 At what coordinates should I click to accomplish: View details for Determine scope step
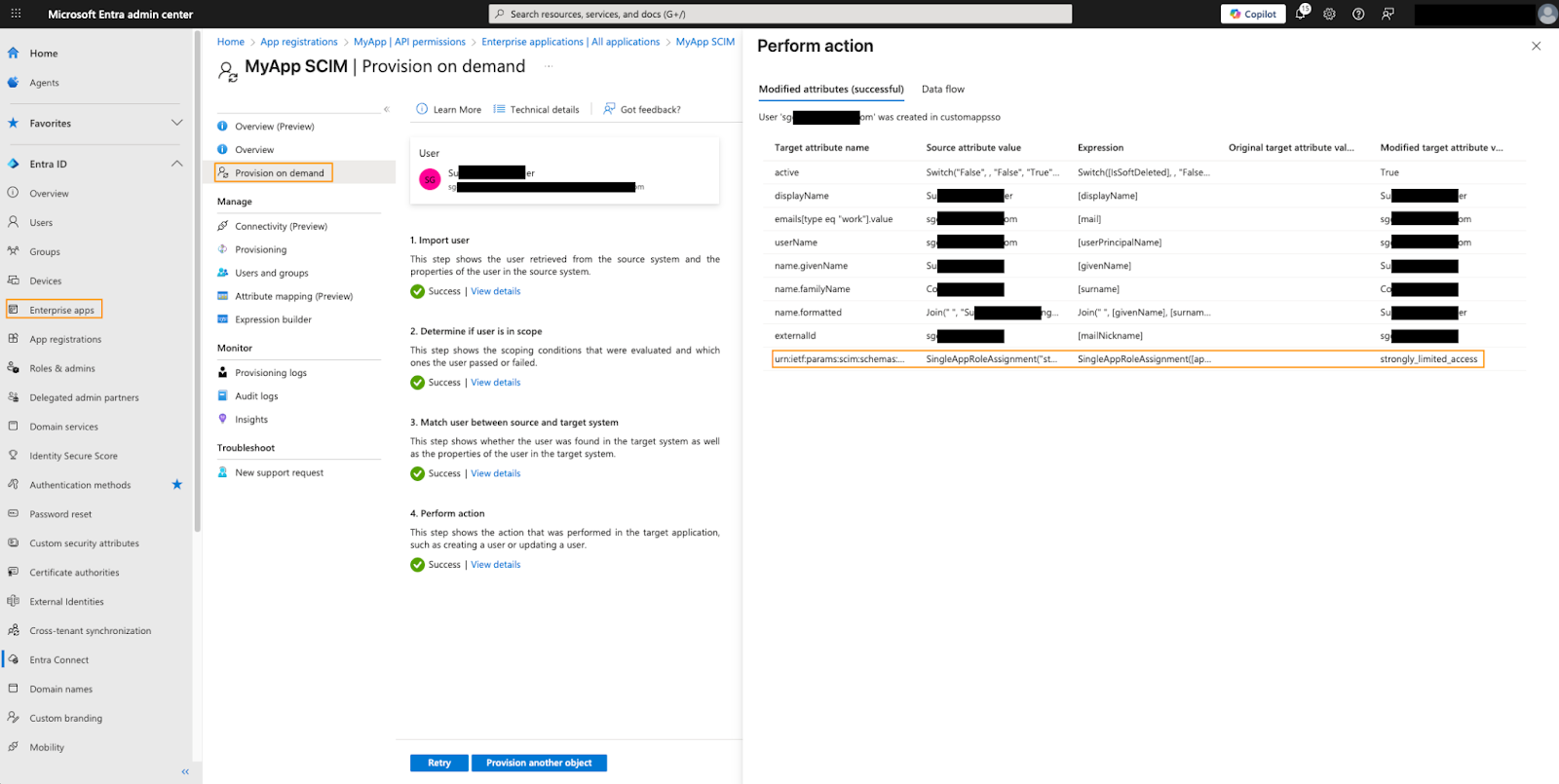pyautogui.click(x=496, y=383)
